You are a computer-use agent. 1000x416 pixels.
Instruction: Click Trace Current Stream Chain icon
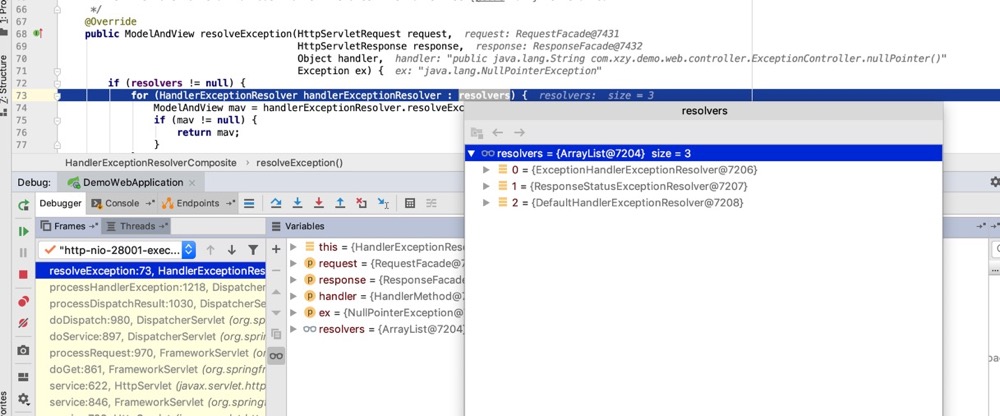click(x=432, y=204)
